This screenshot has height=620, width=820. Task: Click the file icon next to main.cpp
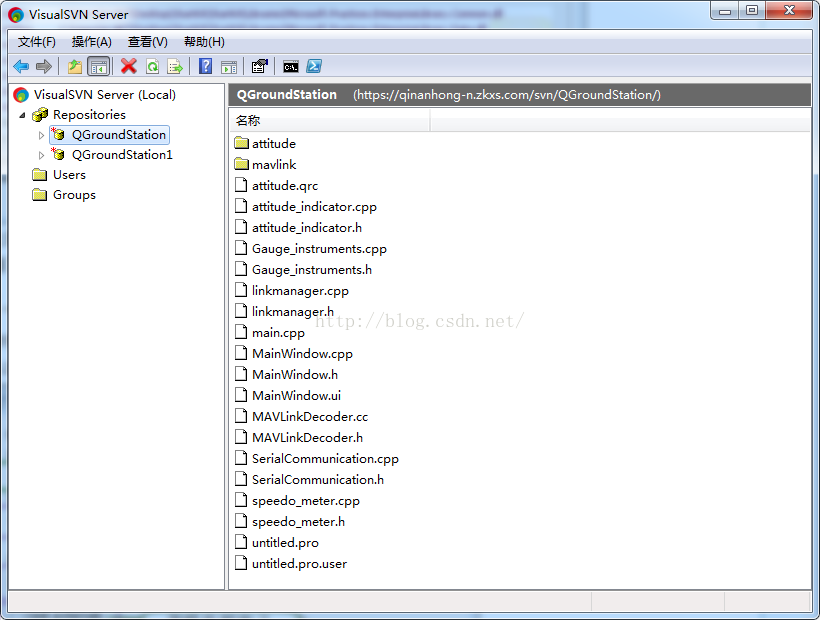pos(241,332)
